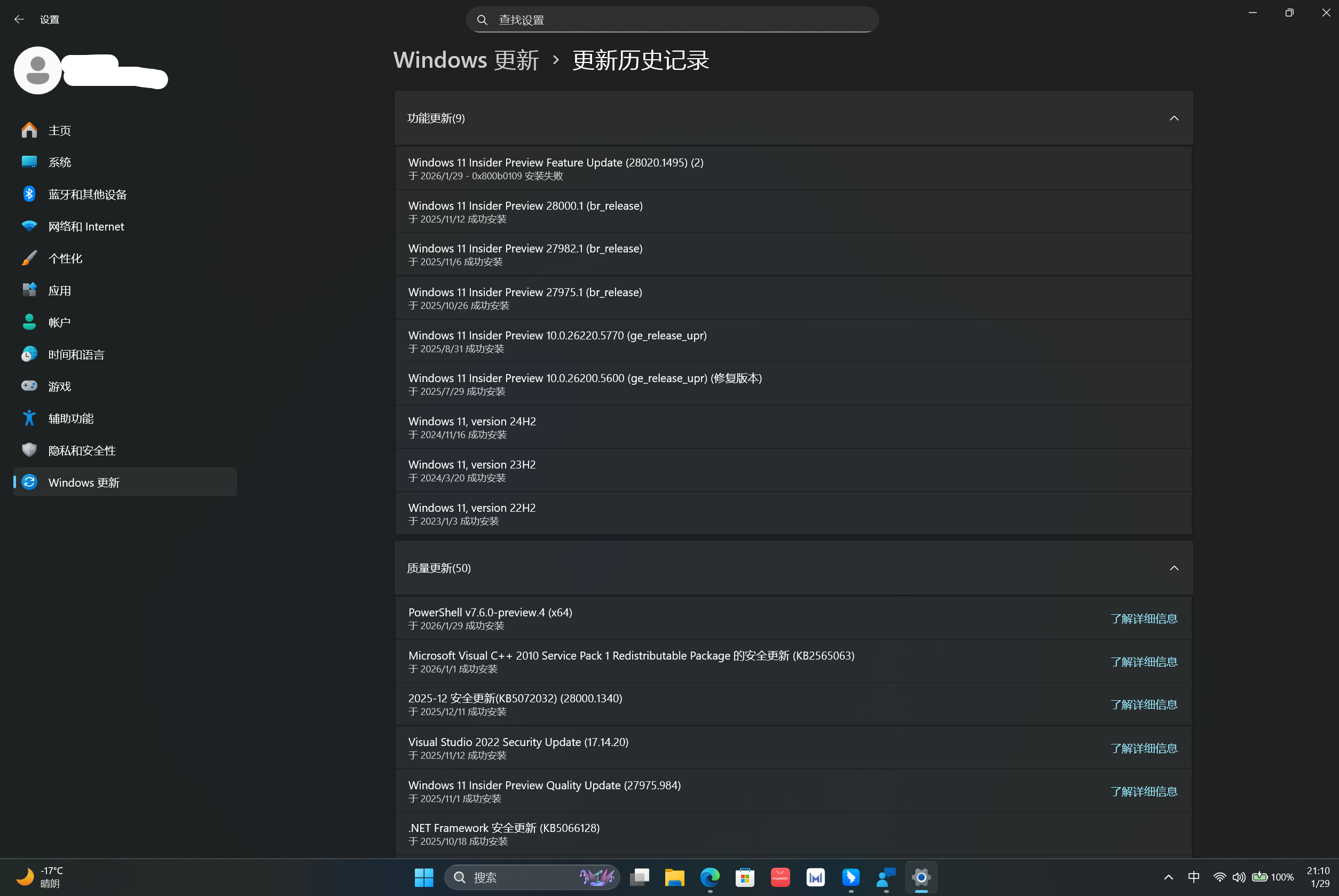Click the 时间和语言 clock globe icon

(x=29, y=354)
